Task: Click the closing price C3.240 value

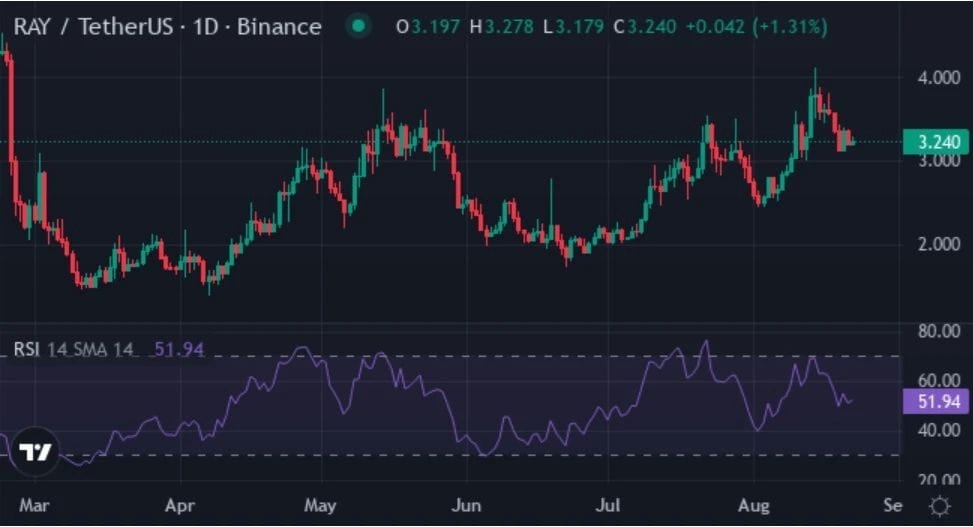Action: (645, 27)
